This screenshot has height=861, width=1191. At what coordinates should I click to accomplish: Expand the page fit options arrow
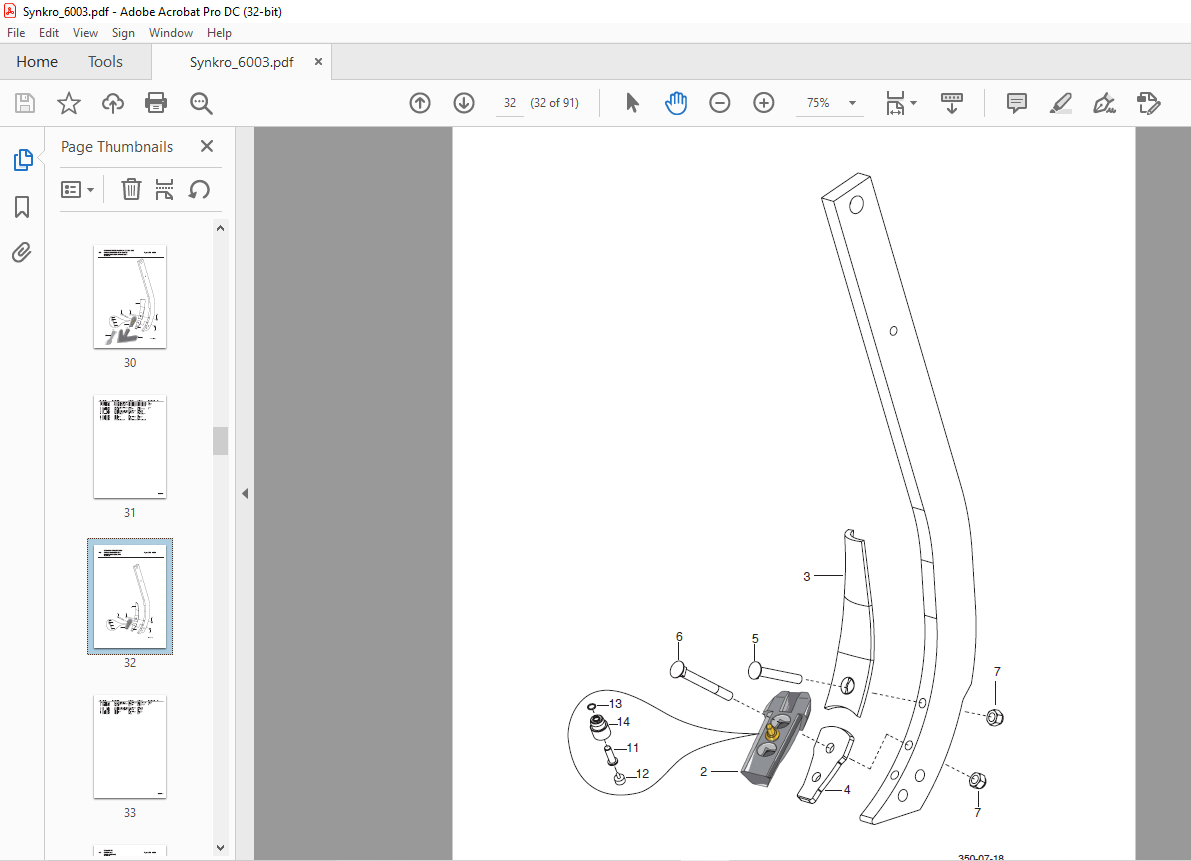(x=914, y=102)
